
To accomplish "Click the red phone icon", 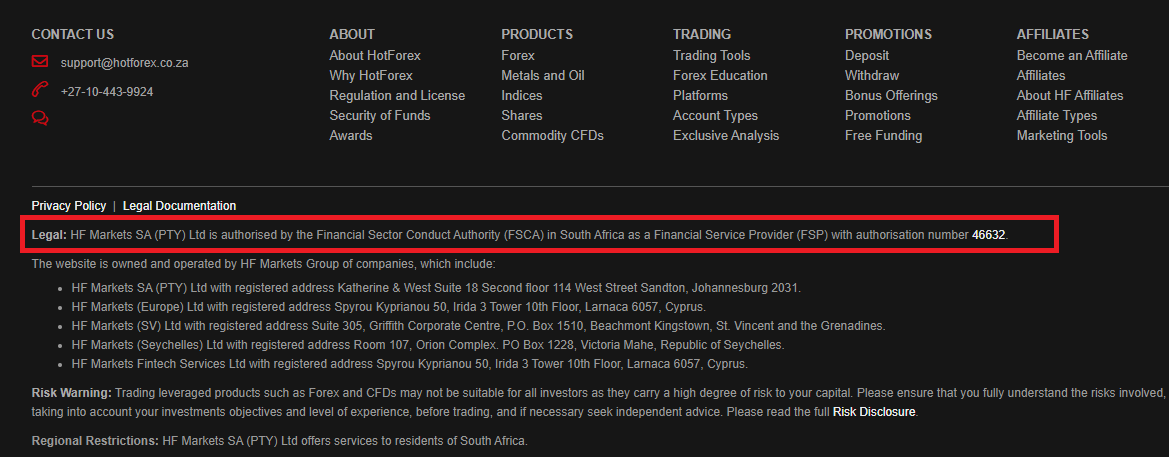I will [x=40, y=90].
